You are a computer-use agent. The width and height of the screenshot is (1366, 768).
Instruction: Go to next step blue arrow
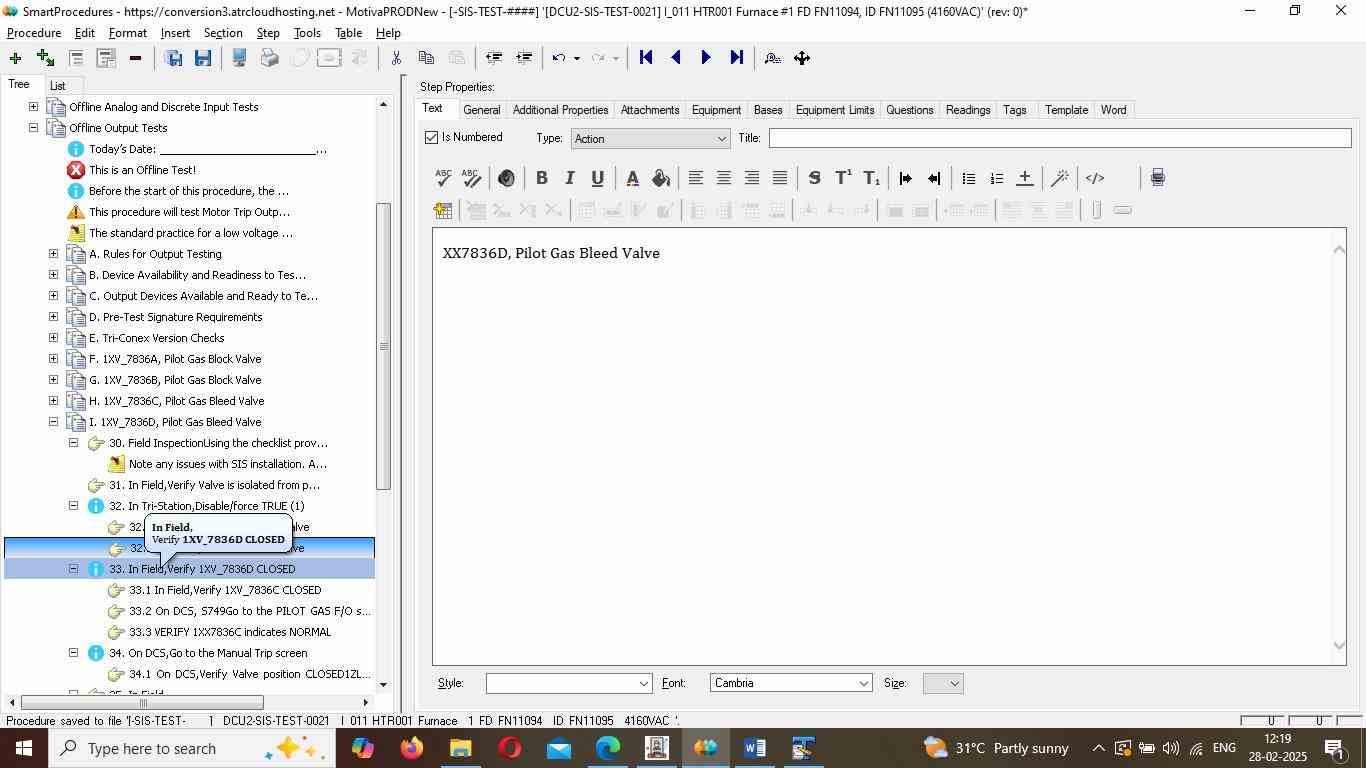(706, 58)
